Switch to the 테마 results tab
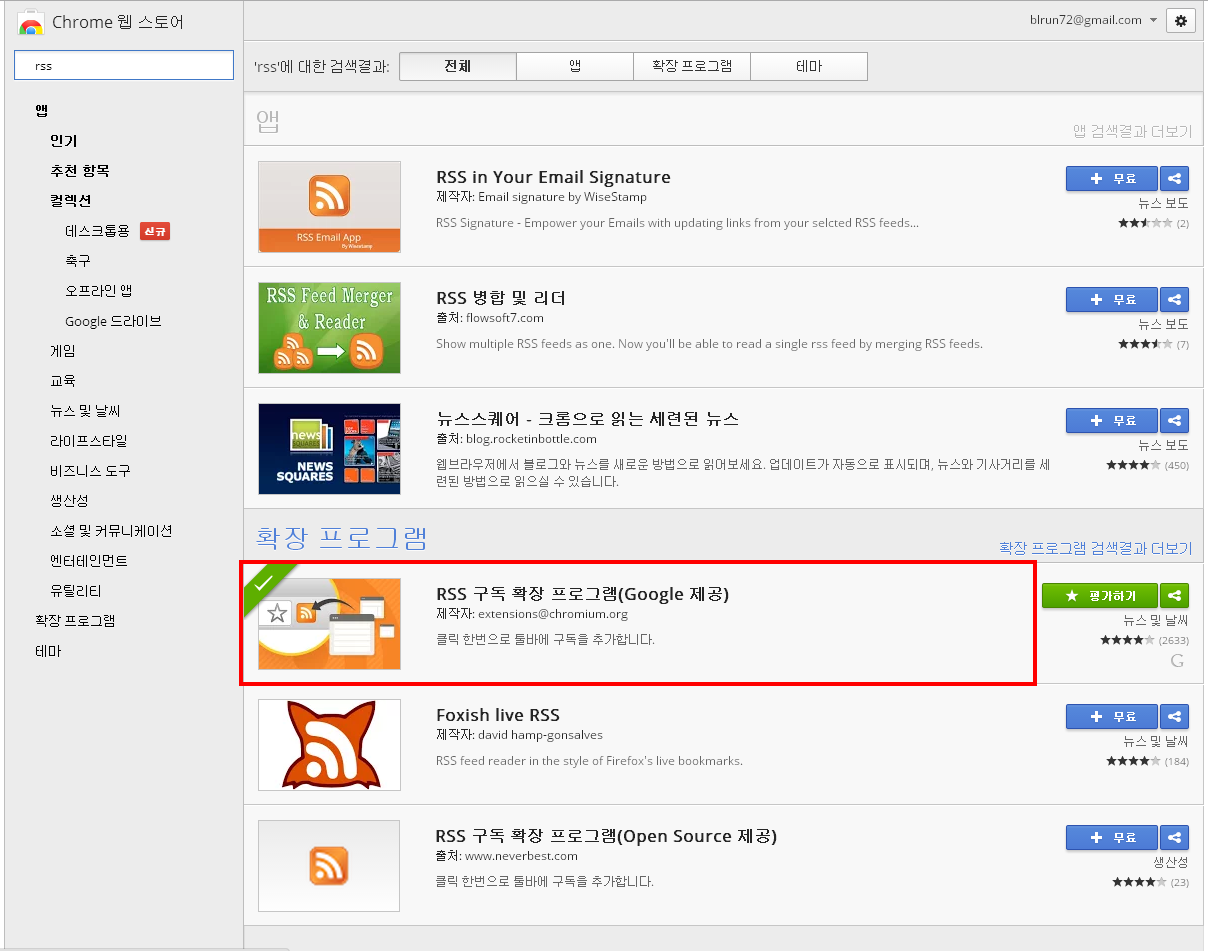Viewport: 1208px width, 951px height. (x=809, y=66)
